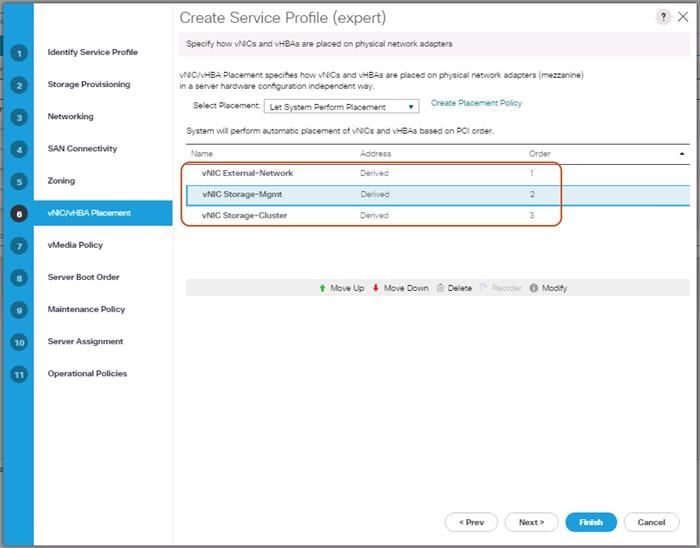700x548 pixels.
Task: Open the Select Placement dropdown
Action: (x=341, y=106)
